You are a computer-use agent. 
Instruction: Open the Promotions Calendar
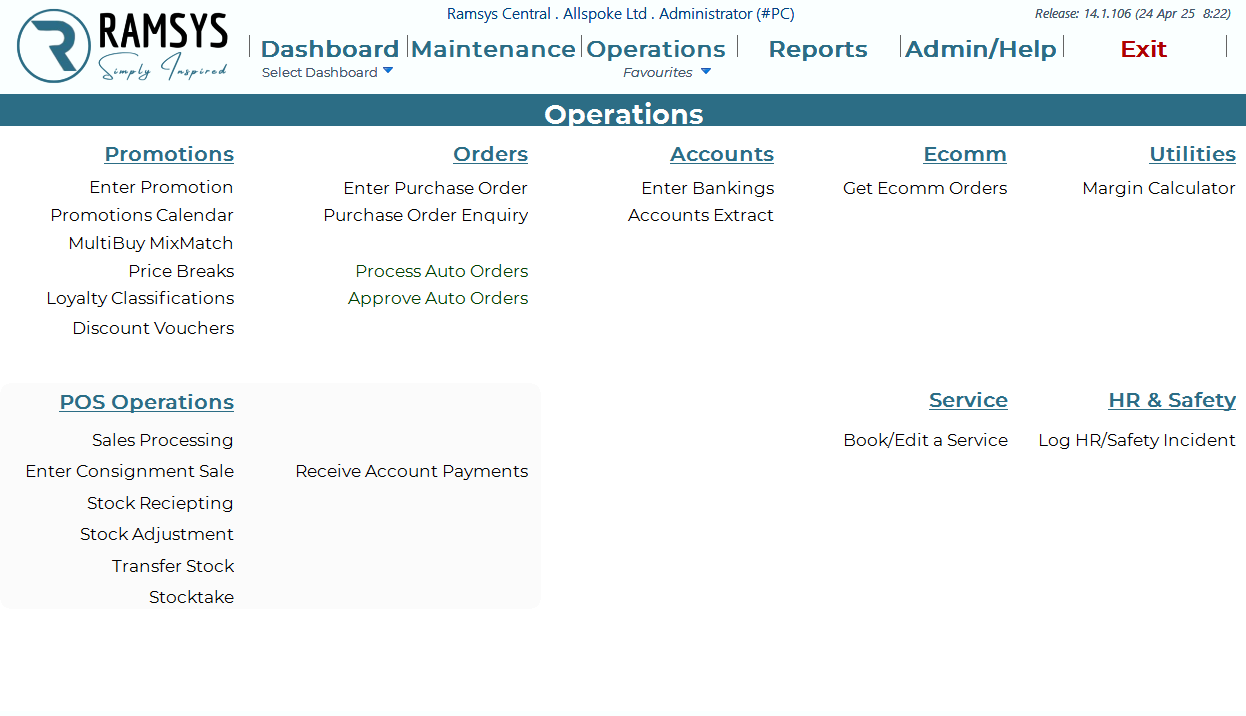click(x=142, y=215)
